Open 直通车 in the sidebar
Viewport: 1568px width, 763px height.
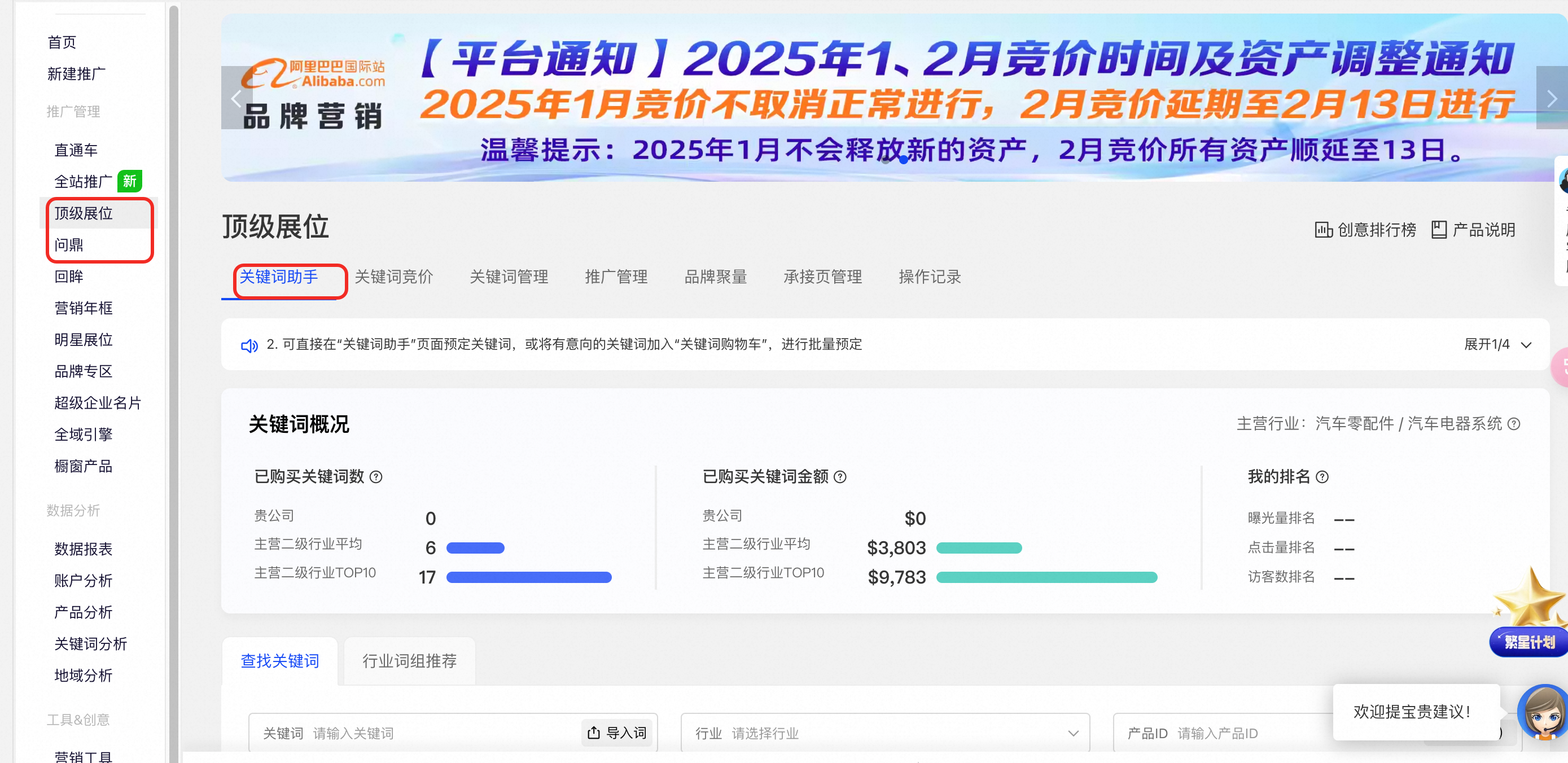coord(76,150)
